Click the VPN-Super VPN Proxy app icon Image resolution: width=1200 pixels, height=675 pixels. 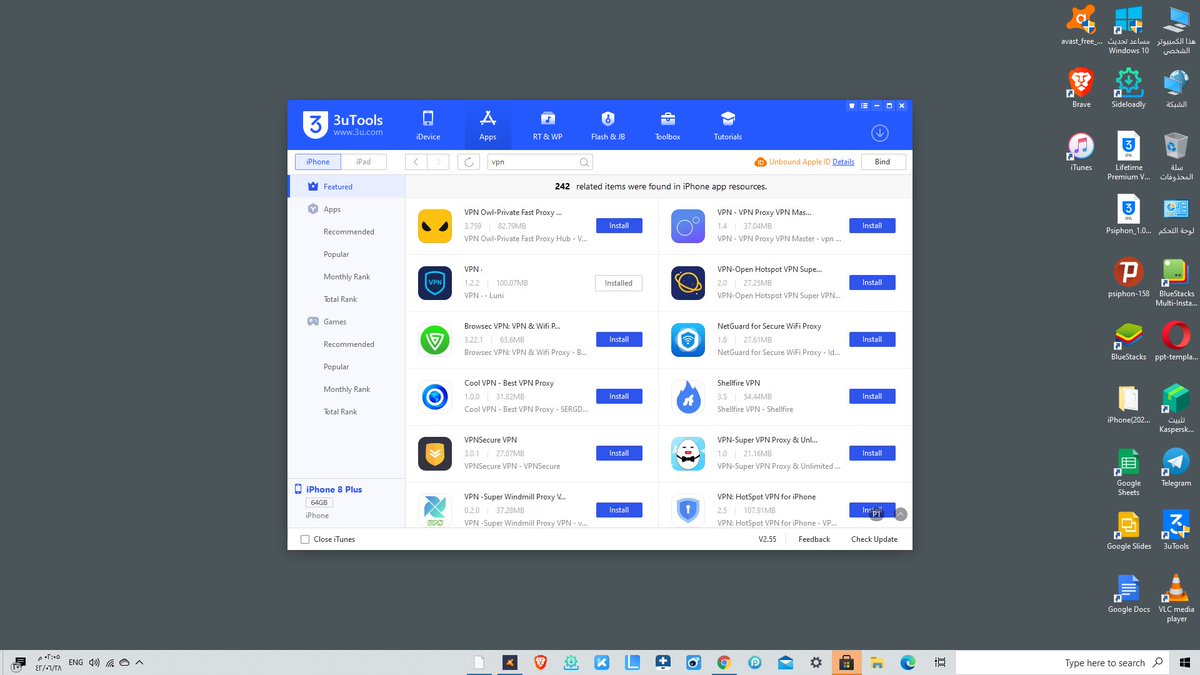(x=688, y=454)
